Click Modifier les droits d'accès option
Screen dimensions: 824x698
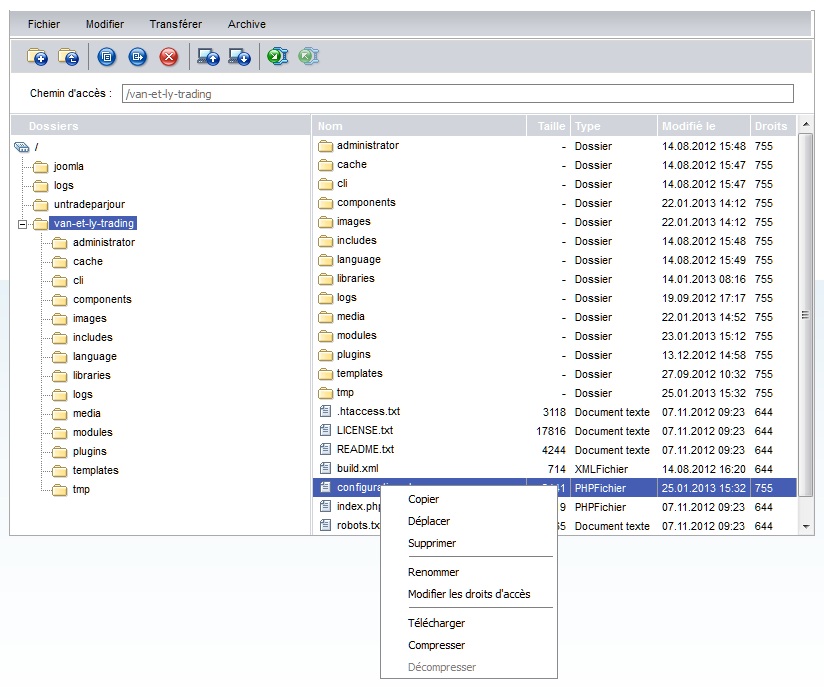(468, 594)
